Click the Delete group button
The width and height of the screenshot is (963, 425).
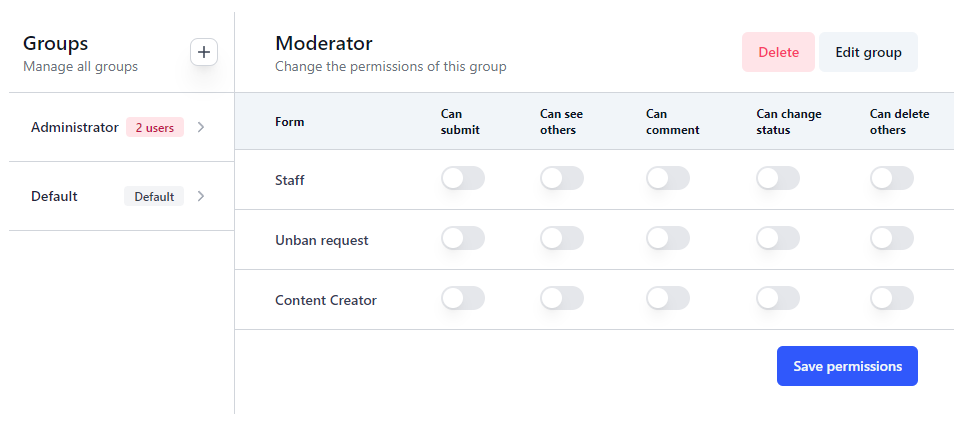pyautogui.click(x=778, y=52)
